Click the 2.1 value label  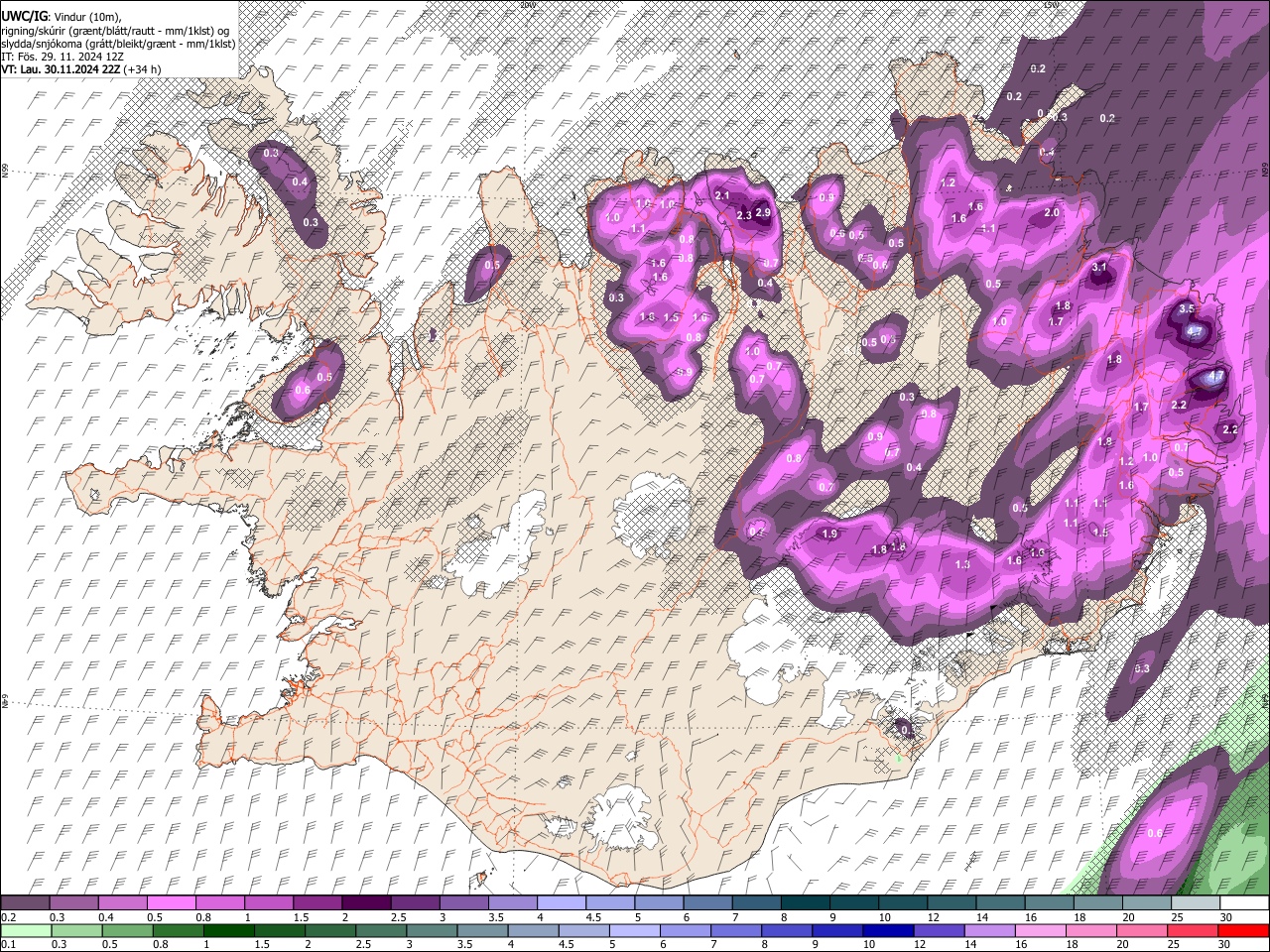(x=722, y=195)
